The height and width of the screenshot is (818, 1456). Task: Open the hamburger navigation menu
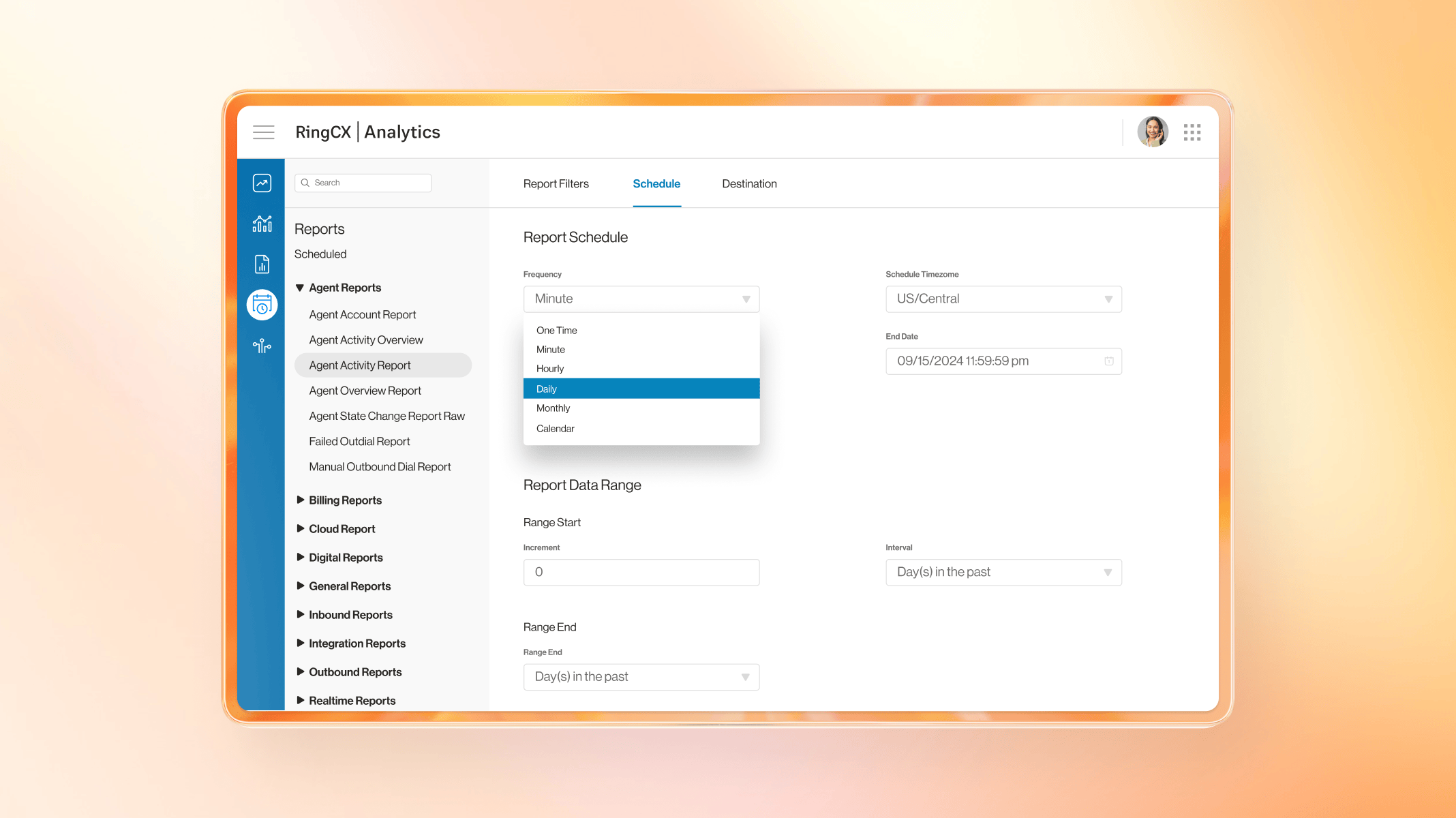264,132
